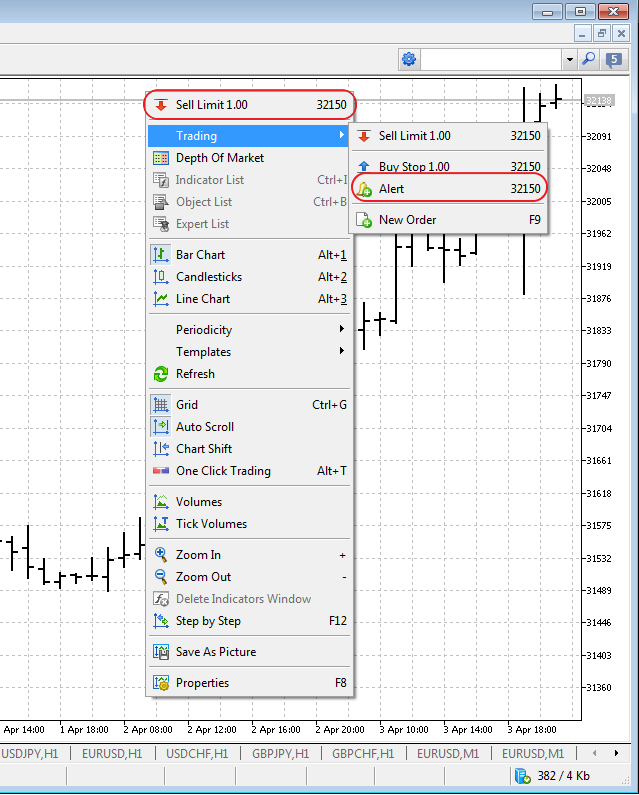
Task: Click the Properties icon
Action: (x=161, y=683)
